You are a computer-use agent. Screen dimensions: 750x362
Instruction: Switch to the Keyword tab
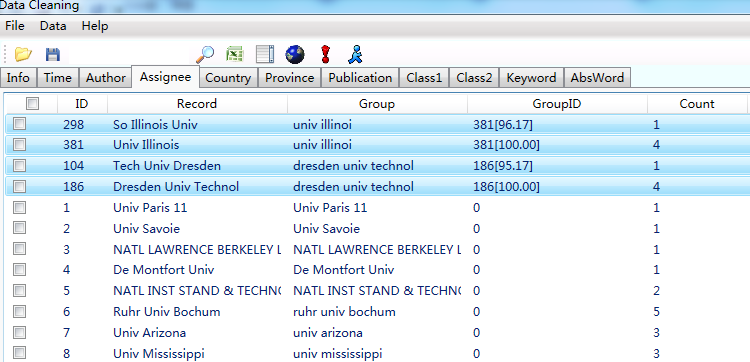tap(531, 77)
